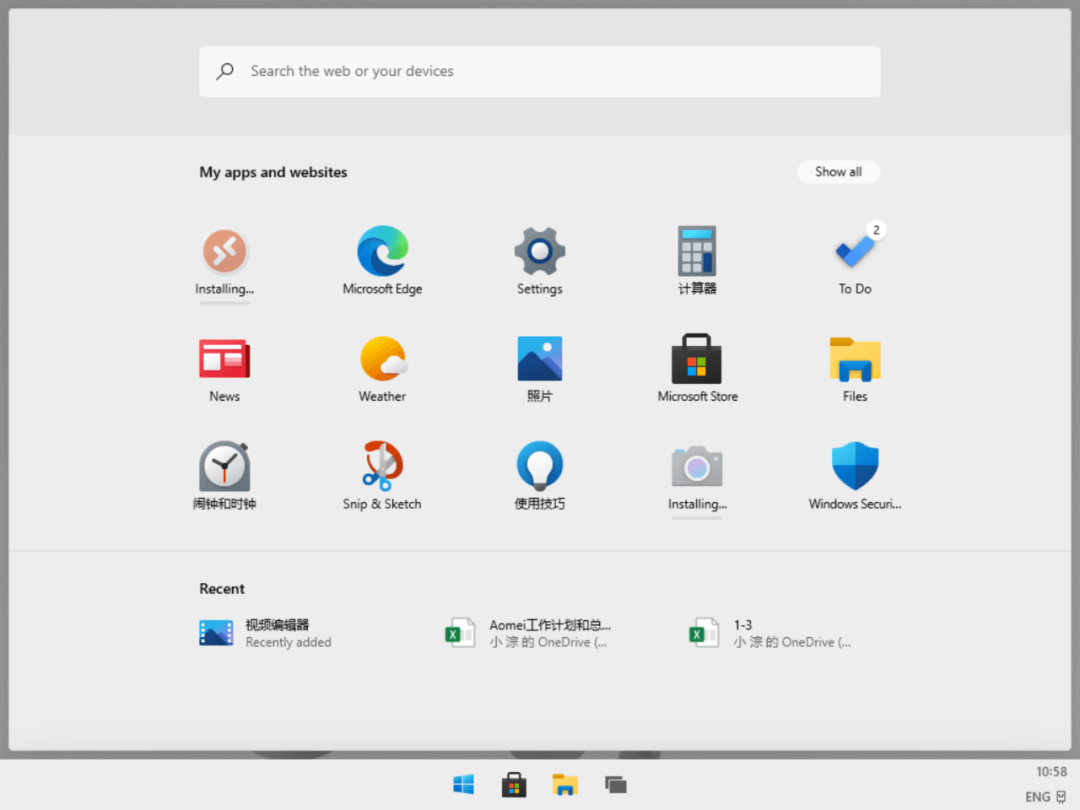1080x810 pixels.
Task: Click Show all apps button
Action: coord(838,172)
